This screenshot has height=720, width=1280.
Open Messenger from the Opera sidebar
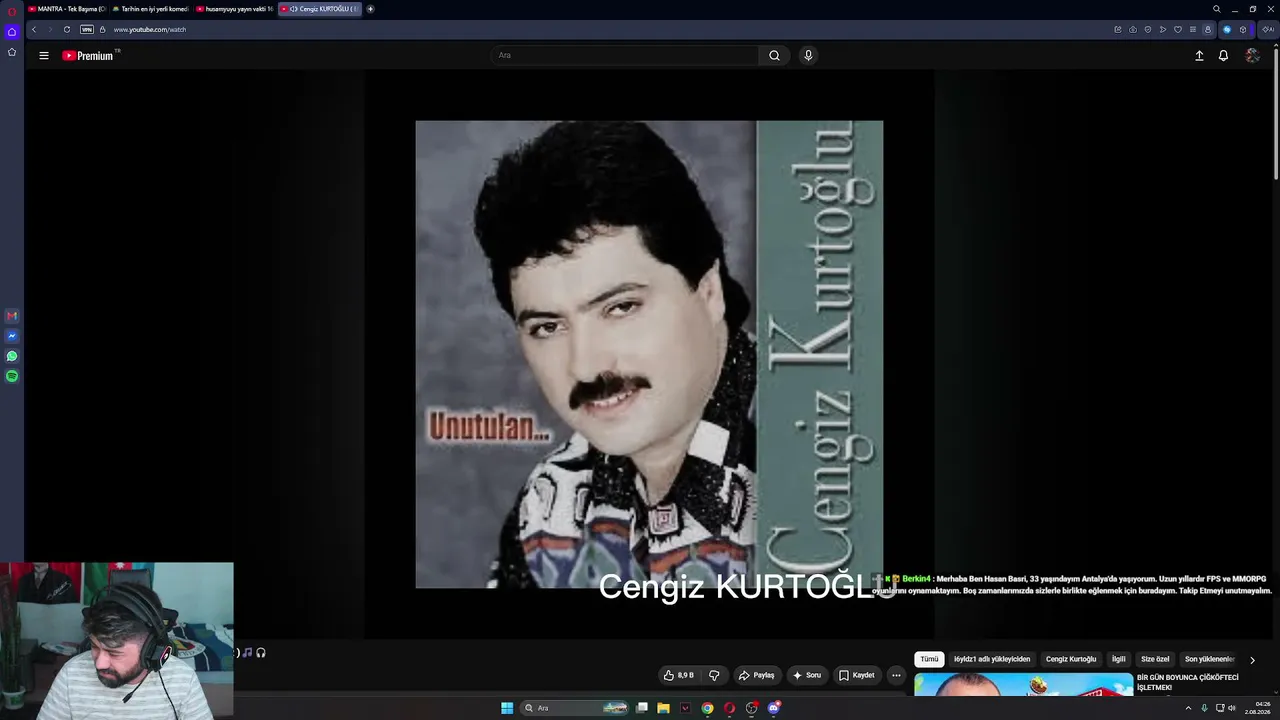click(12, 336)
